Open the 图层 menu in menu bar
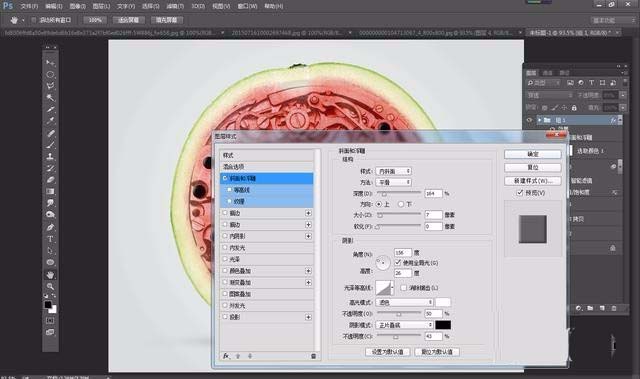640x379 pixels. [x=101, y=6]
